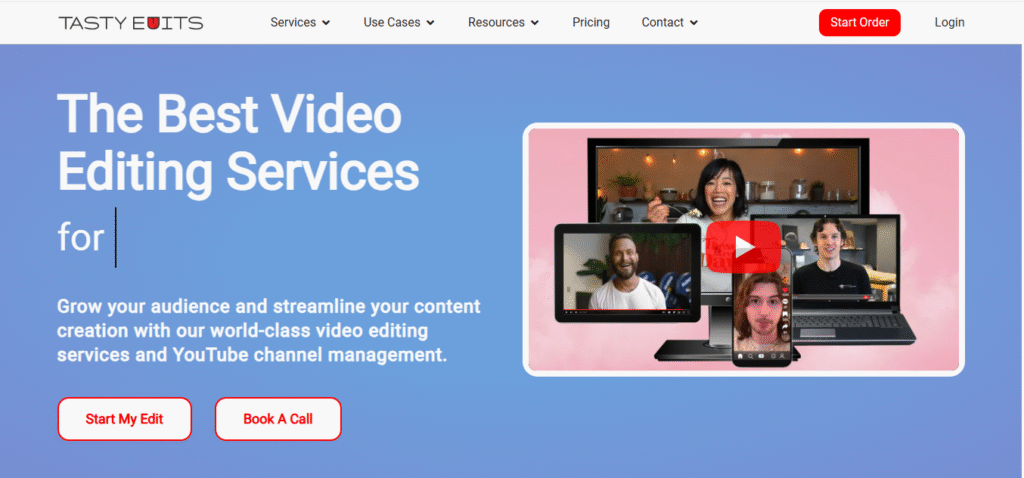Screen dimensions: 1024x478
Task: Expand the Use Cases dropdown chevron
Action: [x=430, y=23]
